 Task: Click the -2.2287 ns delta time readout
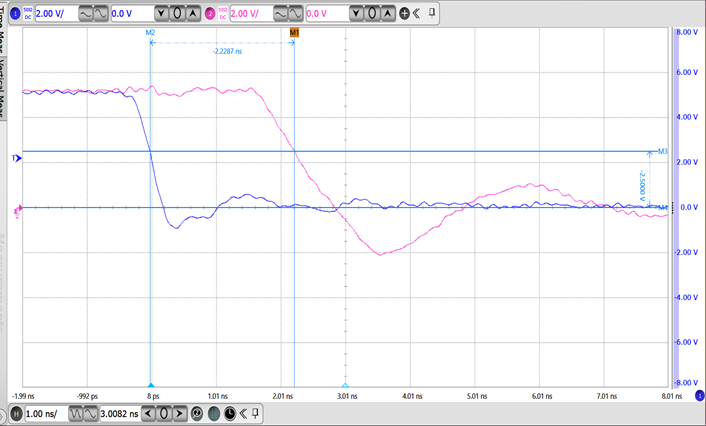[227, 51]
